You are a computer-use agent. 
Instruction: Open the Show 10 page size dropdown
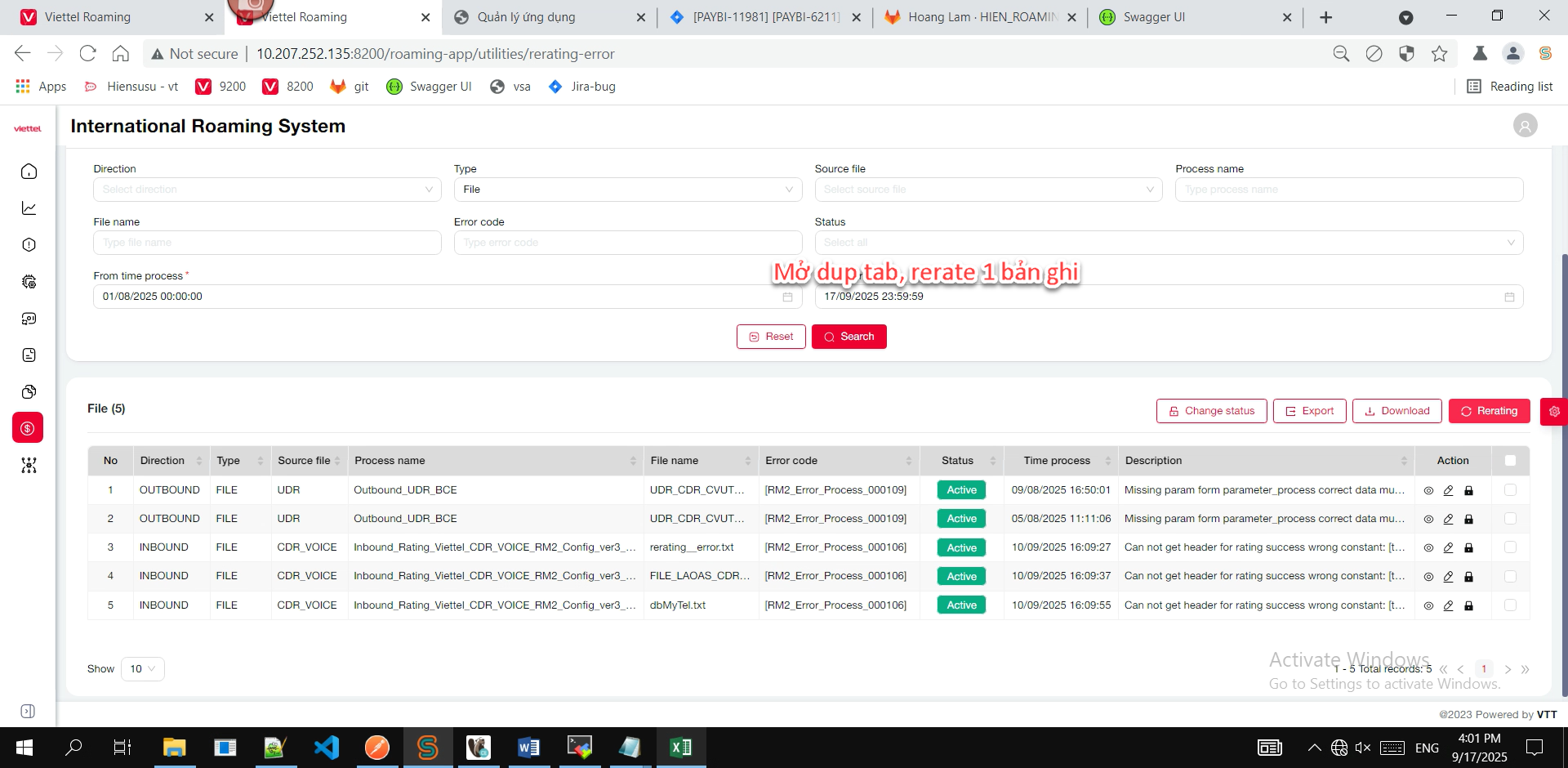(143, 669)
